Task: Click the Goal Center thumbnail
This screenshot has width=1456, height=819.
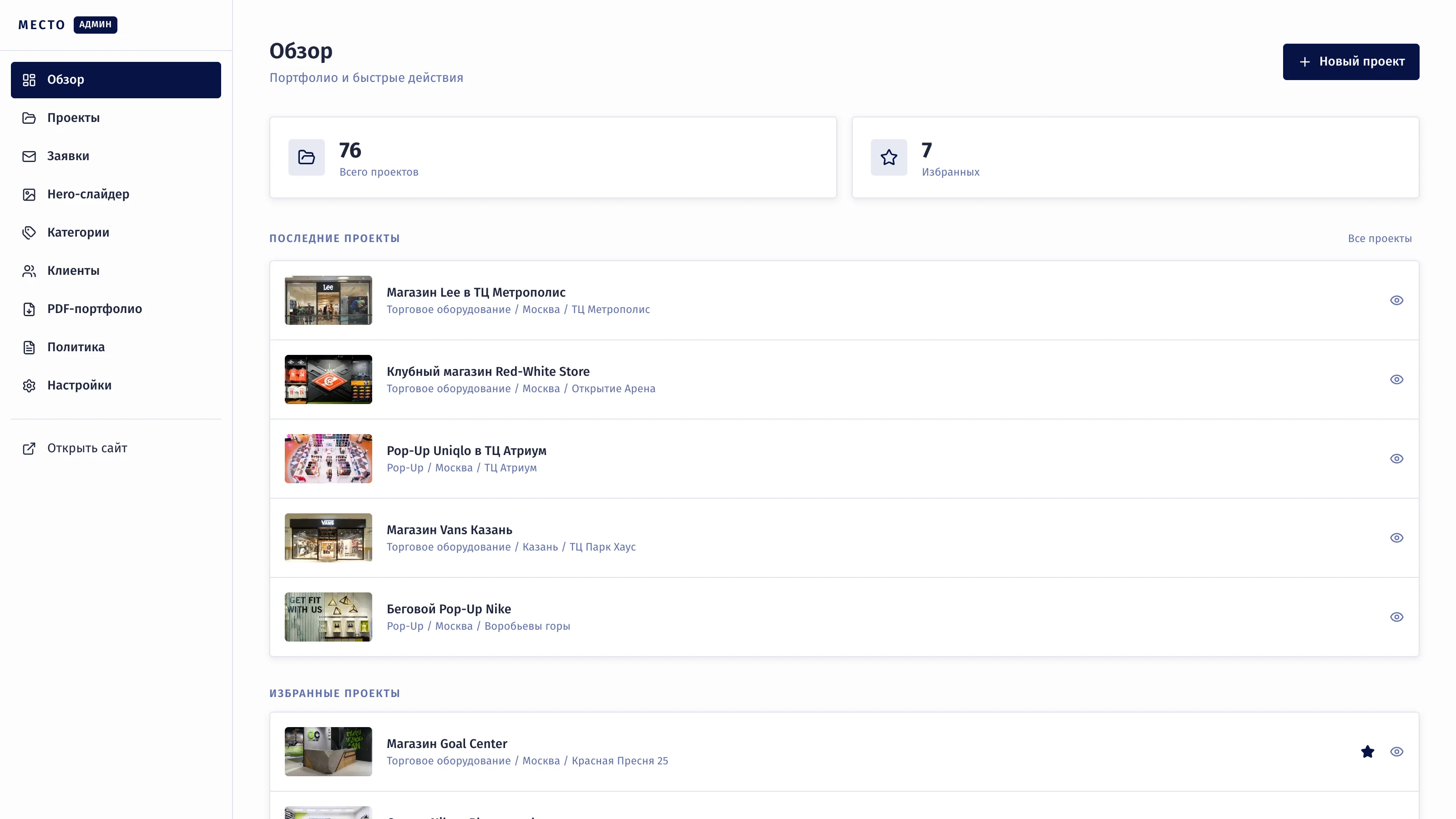Action: pos(329,752)
